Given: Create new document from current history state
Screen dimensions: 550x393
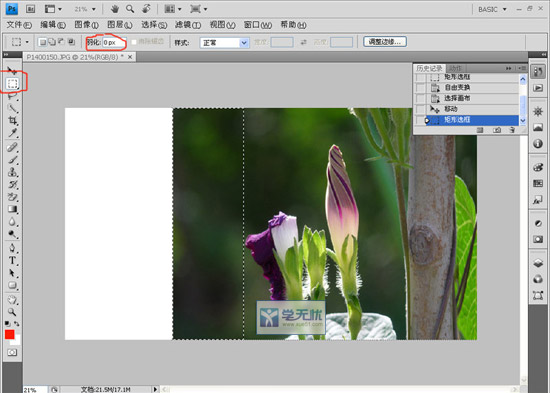Looking at the screenshot, I should click(480, 130).
